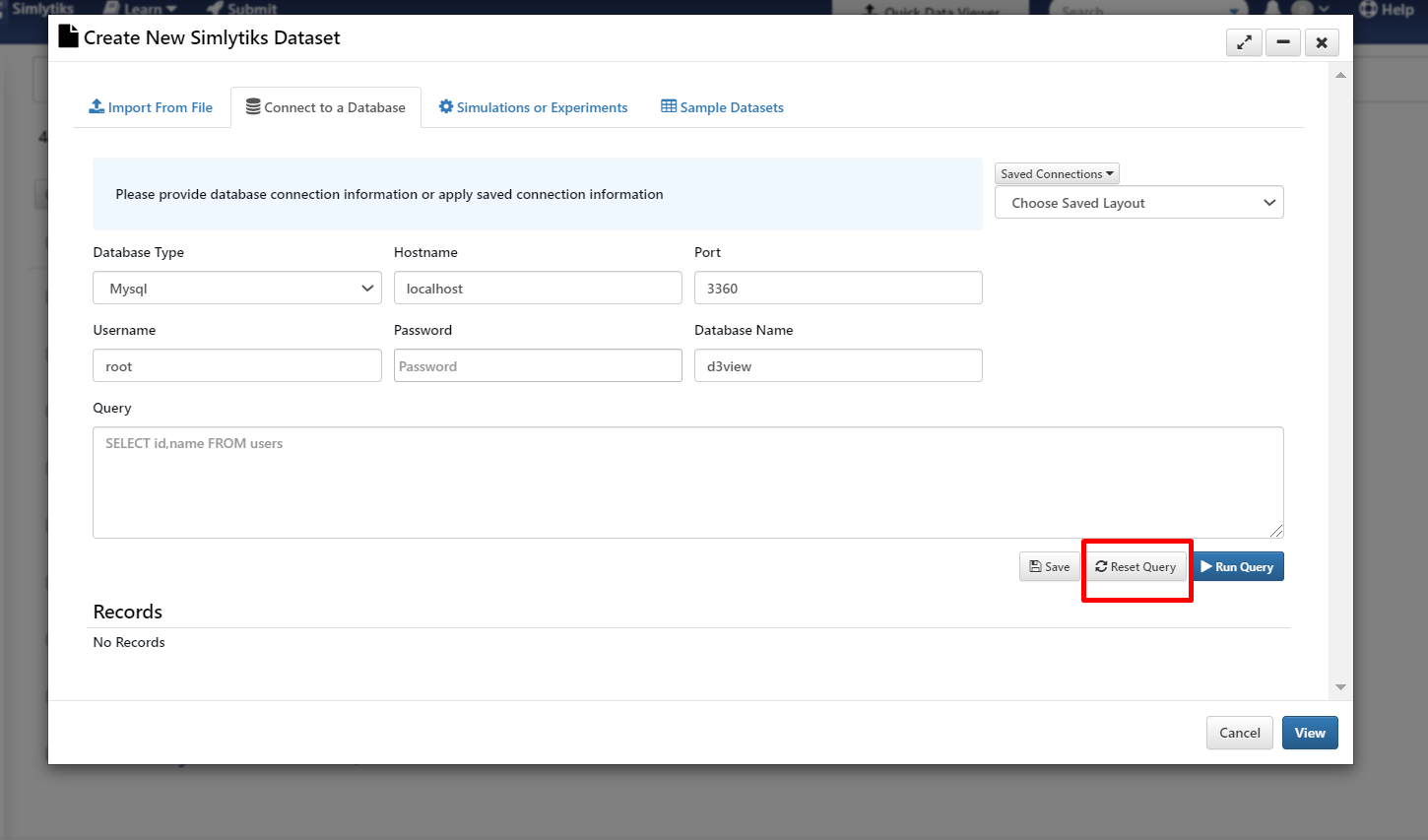Viewport: 1428px width, 840px height.
Task: Focus the Password field
Action: (538, 366)
